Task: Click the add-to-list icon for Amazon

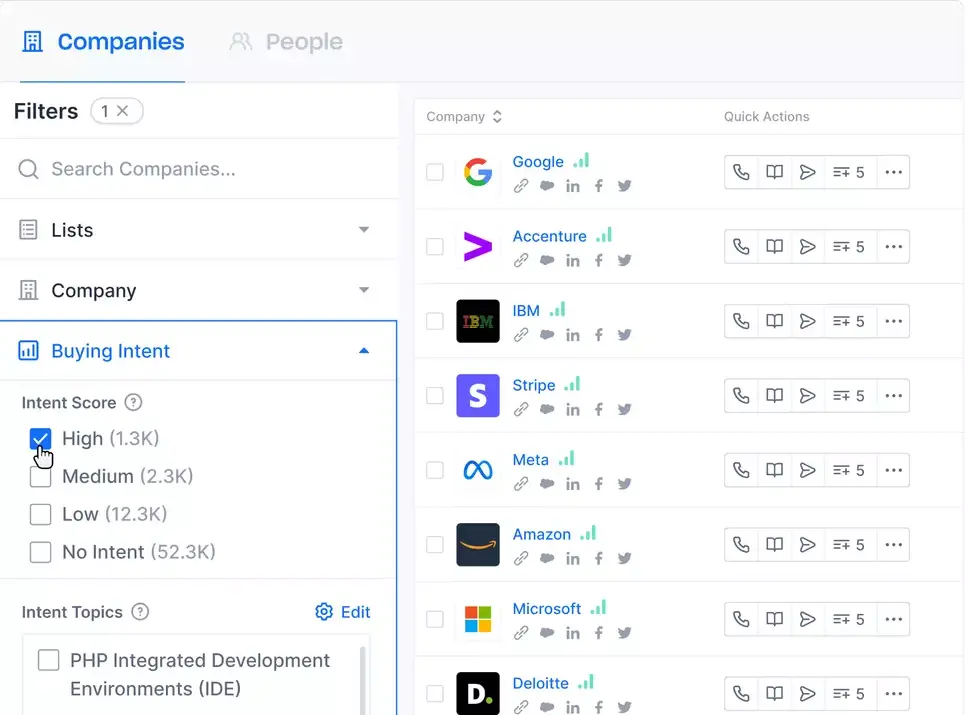Action: point(849,545)
